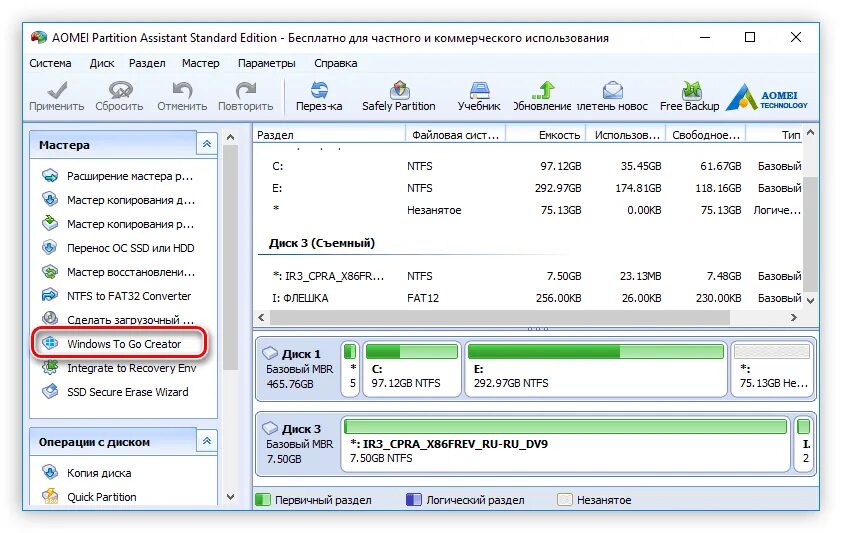Screen dimensions: 842x533
Task: Sort by Файловая сист... column header
Action: [456, 135]
